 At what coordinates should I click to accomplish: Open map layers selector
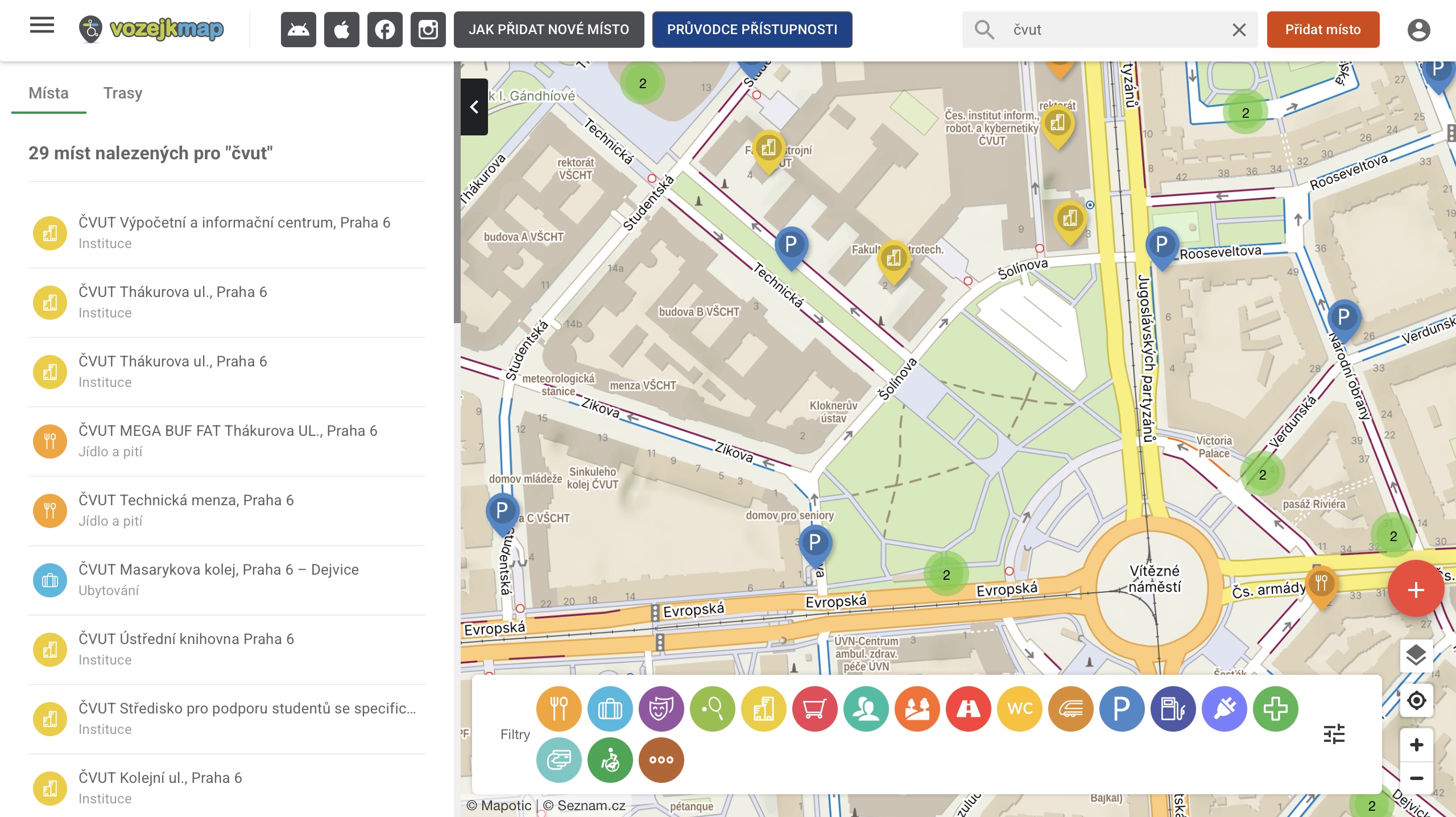click(x=1416, y=655)
